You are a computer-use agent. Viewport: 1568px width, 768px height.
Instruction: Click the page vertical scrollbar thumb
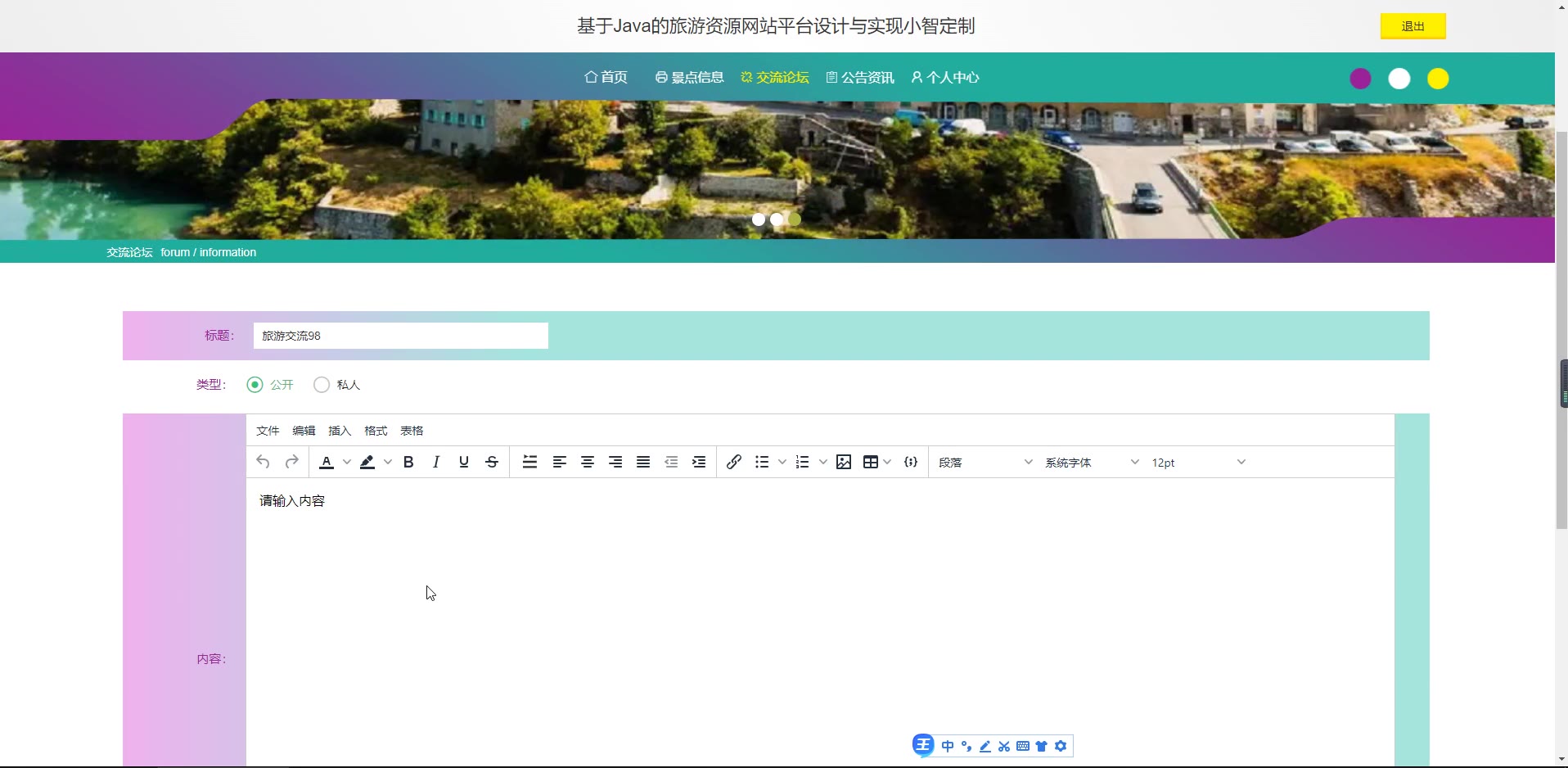1561,330
